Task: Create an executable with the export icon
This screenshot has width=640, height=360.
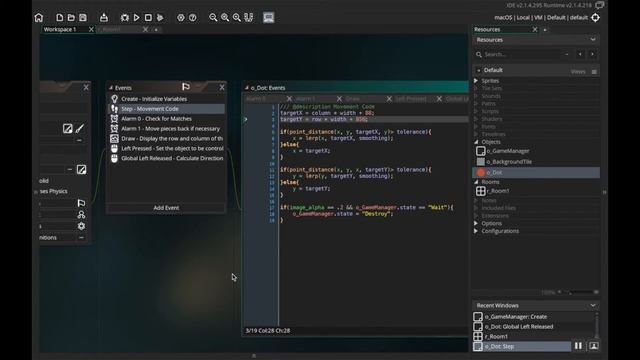Action: [x=104, y=18]
